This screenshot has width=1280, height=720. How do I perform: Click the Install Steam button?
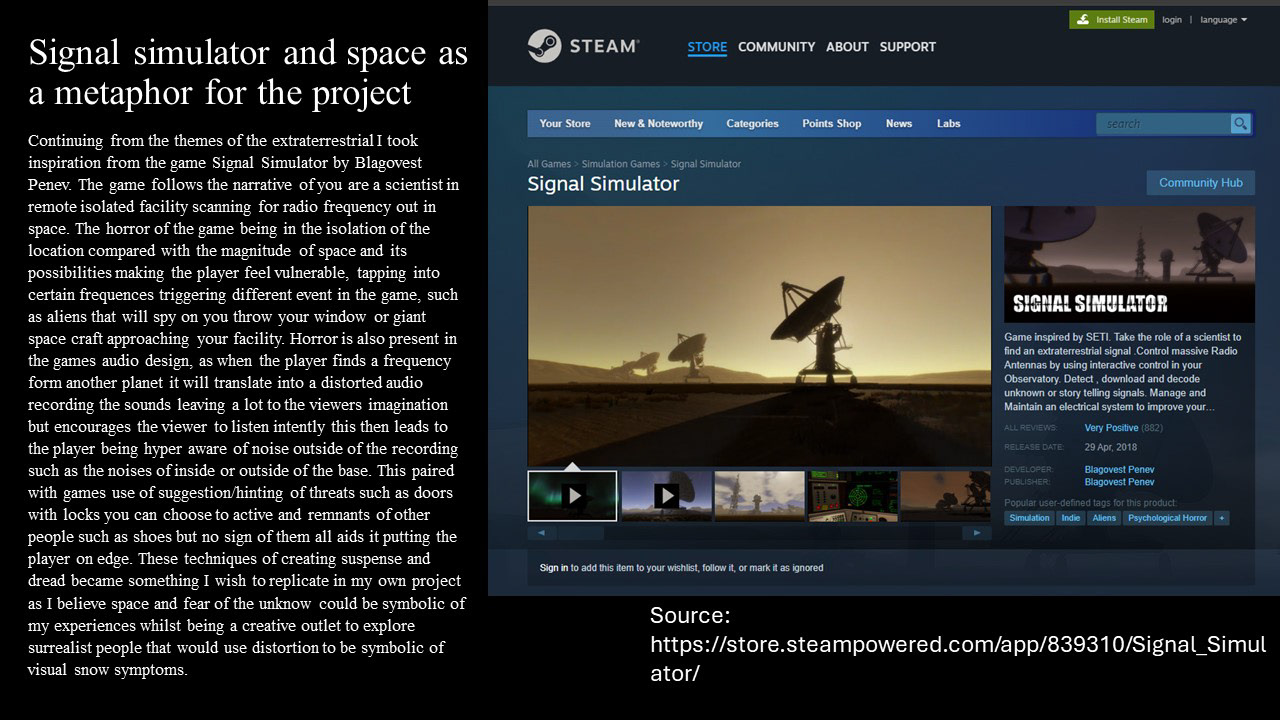coord(1111,20)
